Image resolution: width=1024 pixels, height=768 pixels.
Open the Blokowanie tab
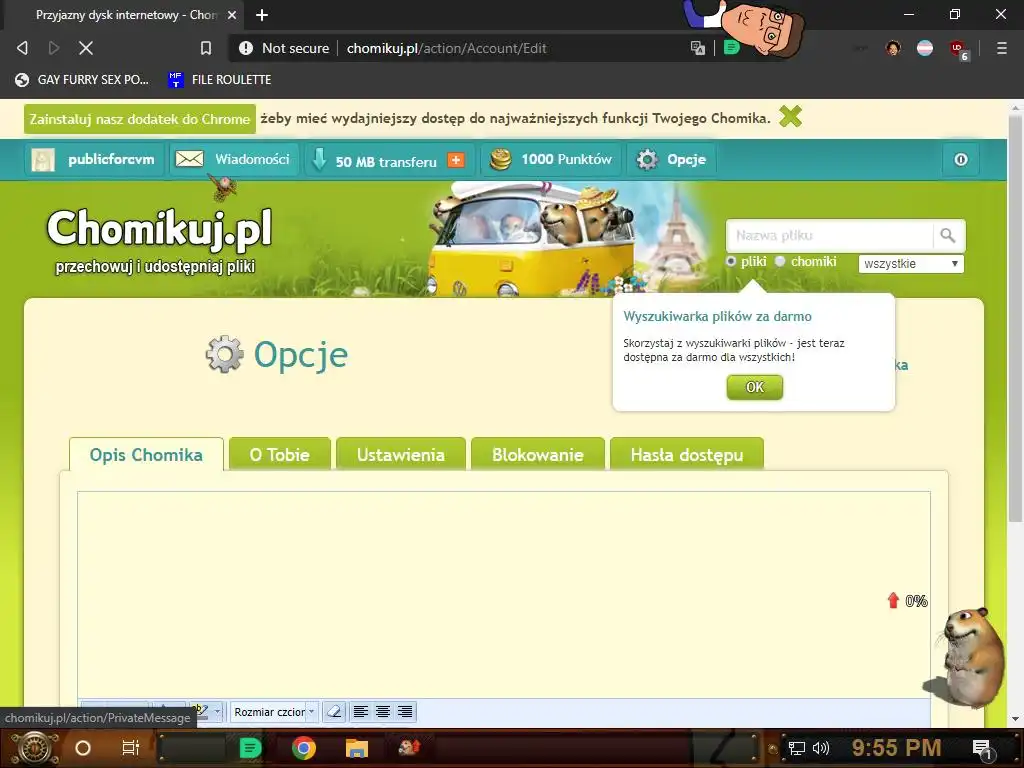pos(537,455)
